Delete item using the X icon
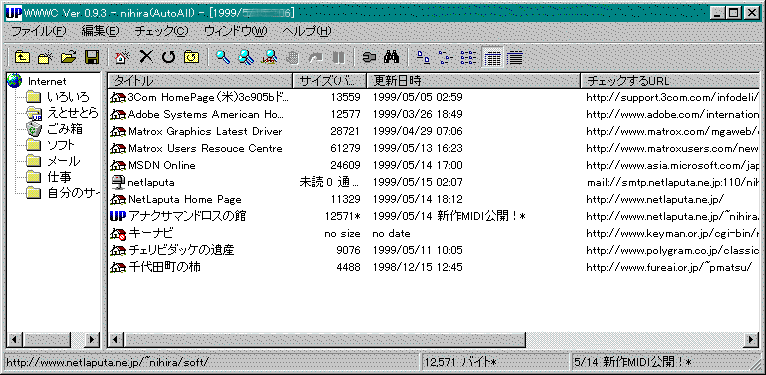The width and height of the screenshot is (766, 375). pos(146,57)
